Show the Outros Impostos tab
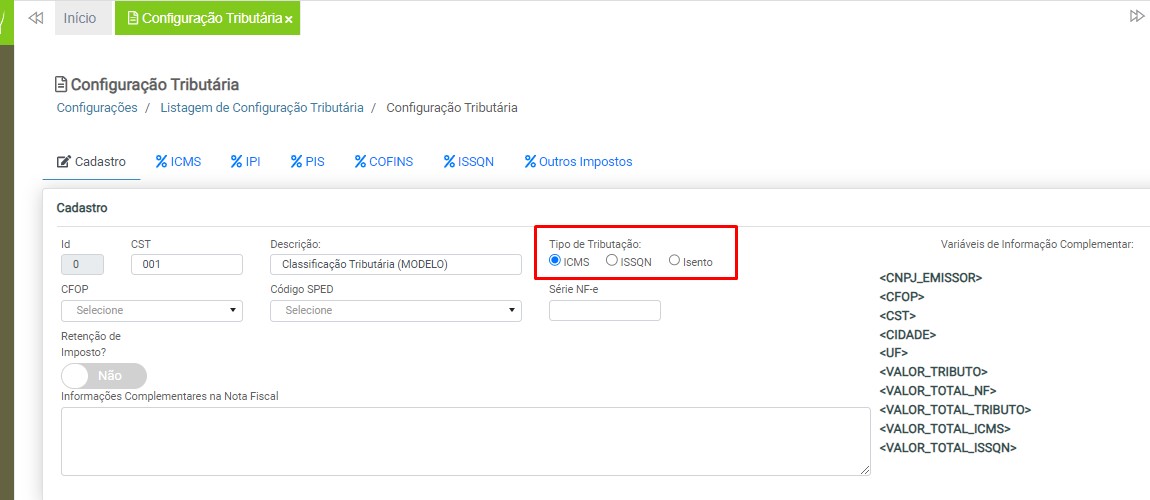This screenshot has width=1150, height=500. pos(578,161)
